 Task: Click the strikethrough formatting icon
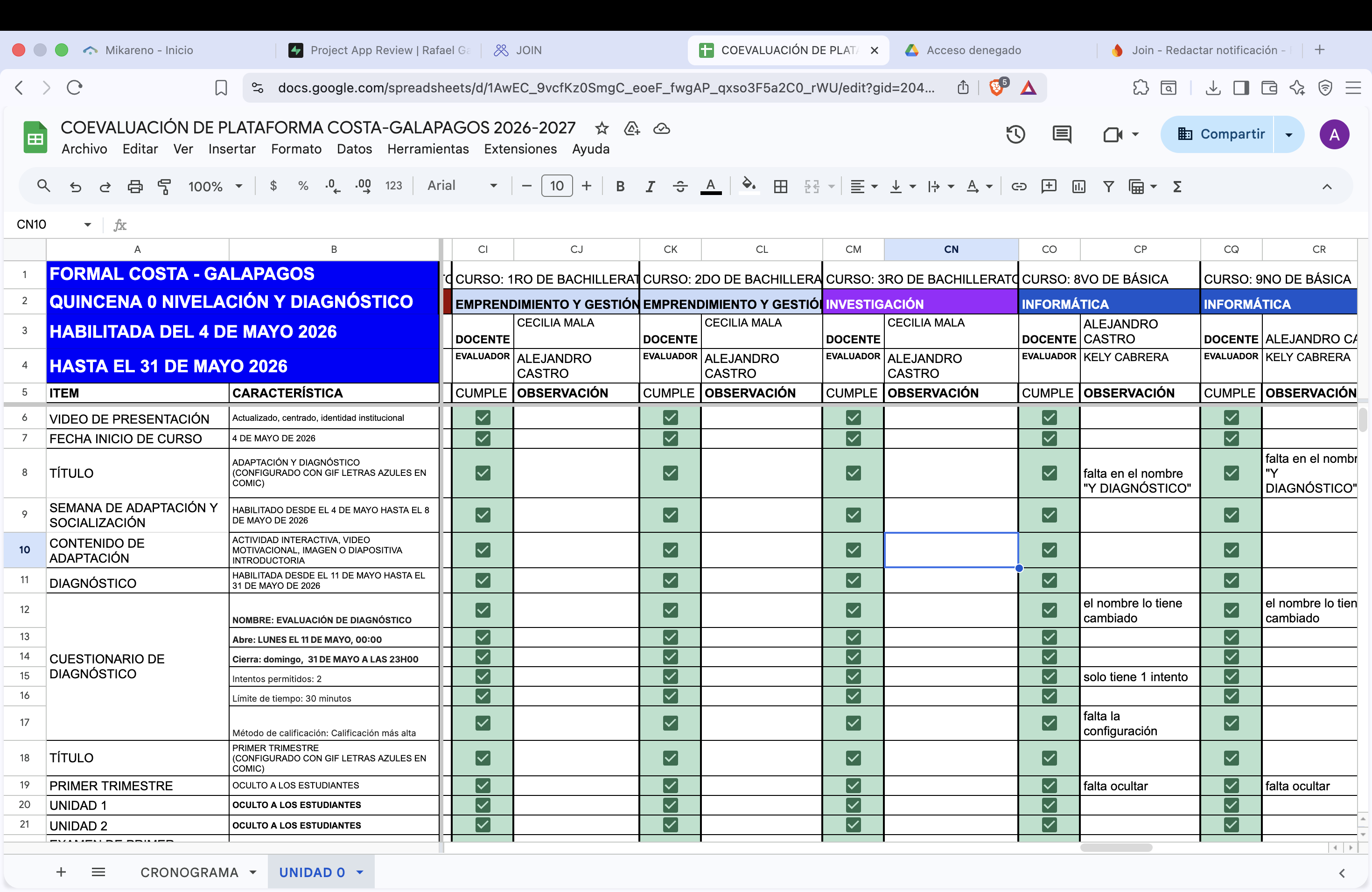pyautogui.click(x=680, y=186)
